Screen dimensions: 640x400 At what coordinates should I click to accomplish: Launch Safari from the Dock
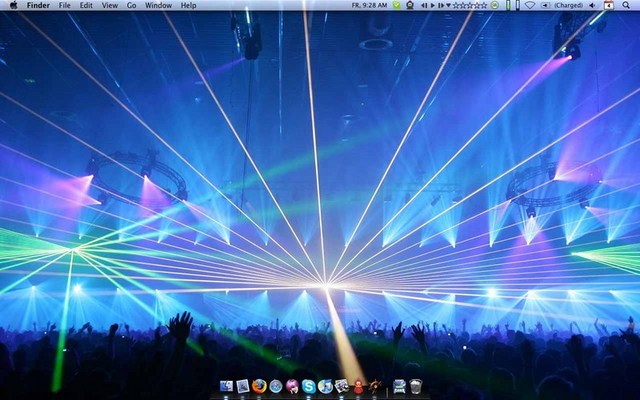276,386
